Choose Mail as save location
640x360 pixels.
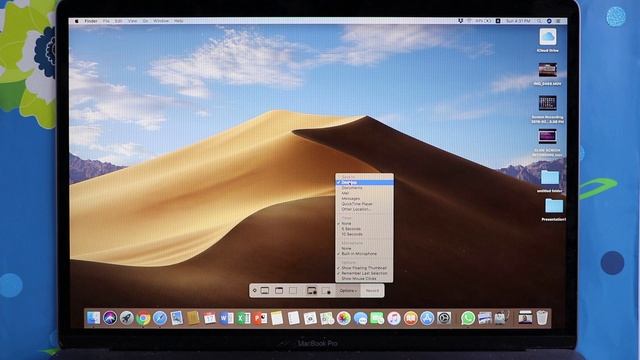tap(364, 193)
